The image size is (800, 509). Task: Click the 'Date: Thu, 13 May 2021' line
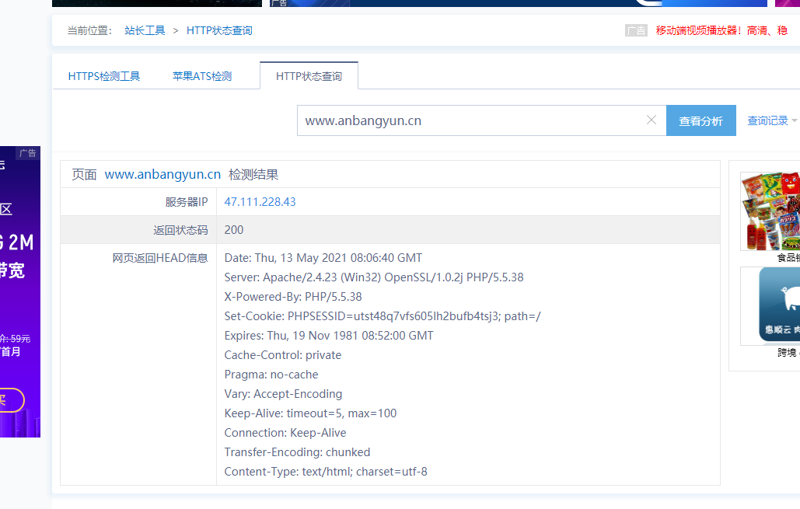323,258
